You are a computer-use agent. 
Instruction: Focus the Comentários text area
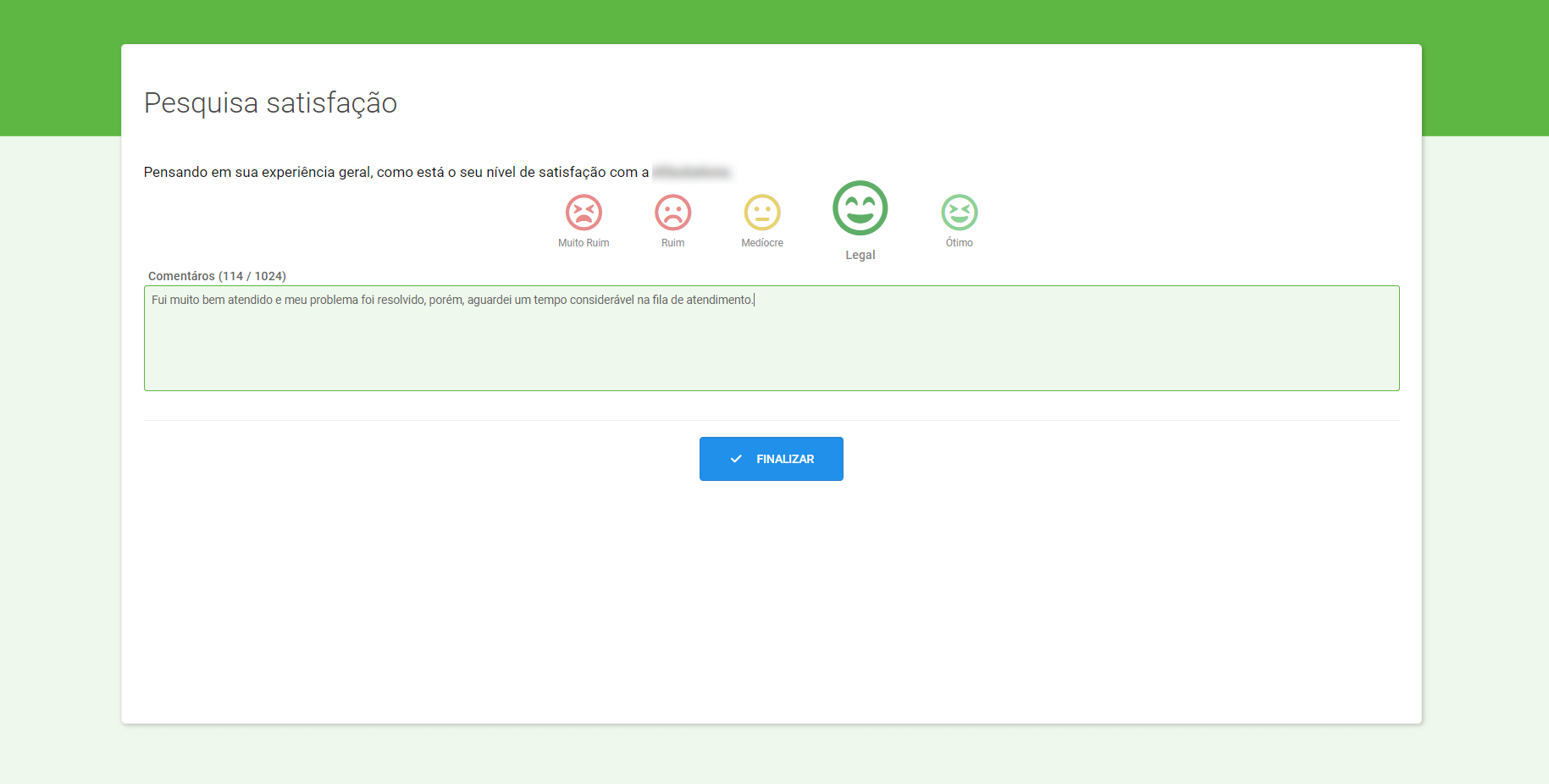point(772,338)
